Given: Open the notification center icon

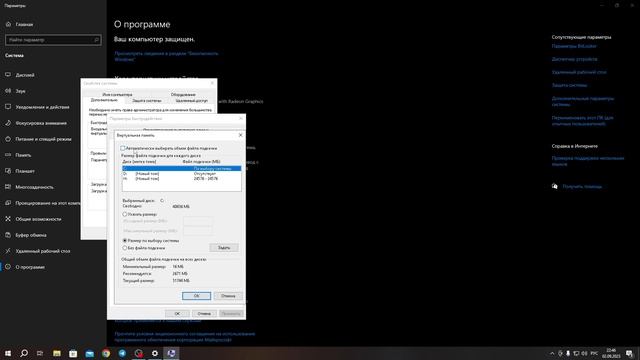Looking at the screenshot, I should pyautogui.click(x=629, y=353).
